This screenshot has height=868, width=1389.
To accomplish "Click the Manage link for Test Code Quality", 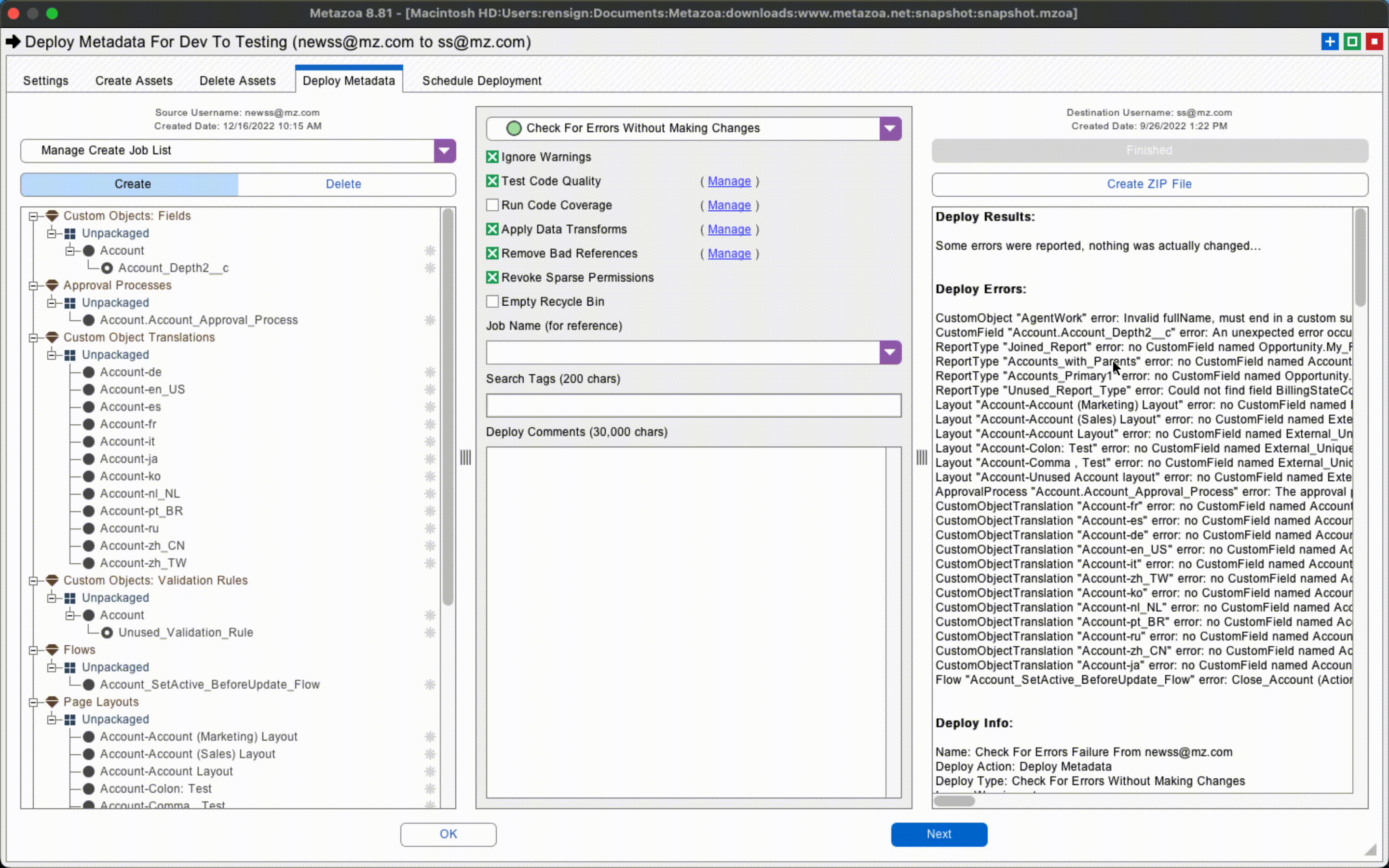I will pos(729,181).
